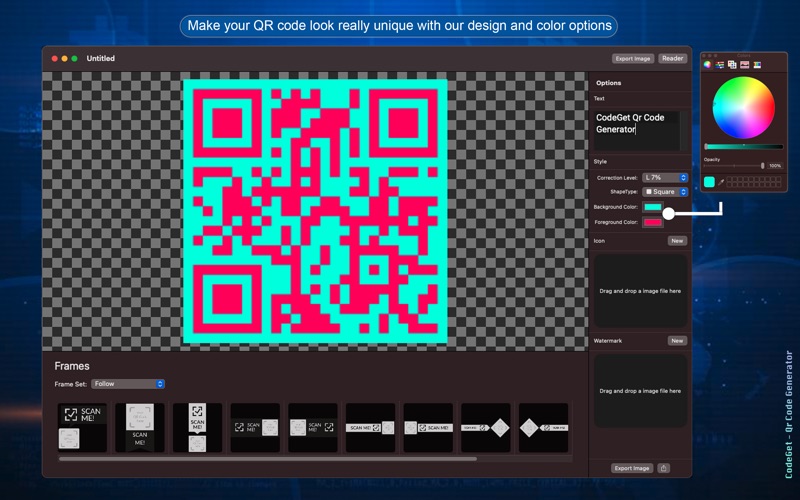Open the Correction Level dropdown
The height and width of the screenshot is (500, 800).
click(665, 178)
